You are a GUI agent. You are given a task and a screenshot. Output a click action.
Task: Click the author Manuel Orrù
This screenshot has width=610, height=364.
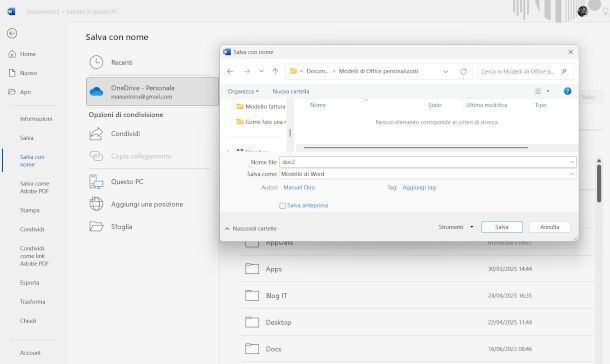299,187
